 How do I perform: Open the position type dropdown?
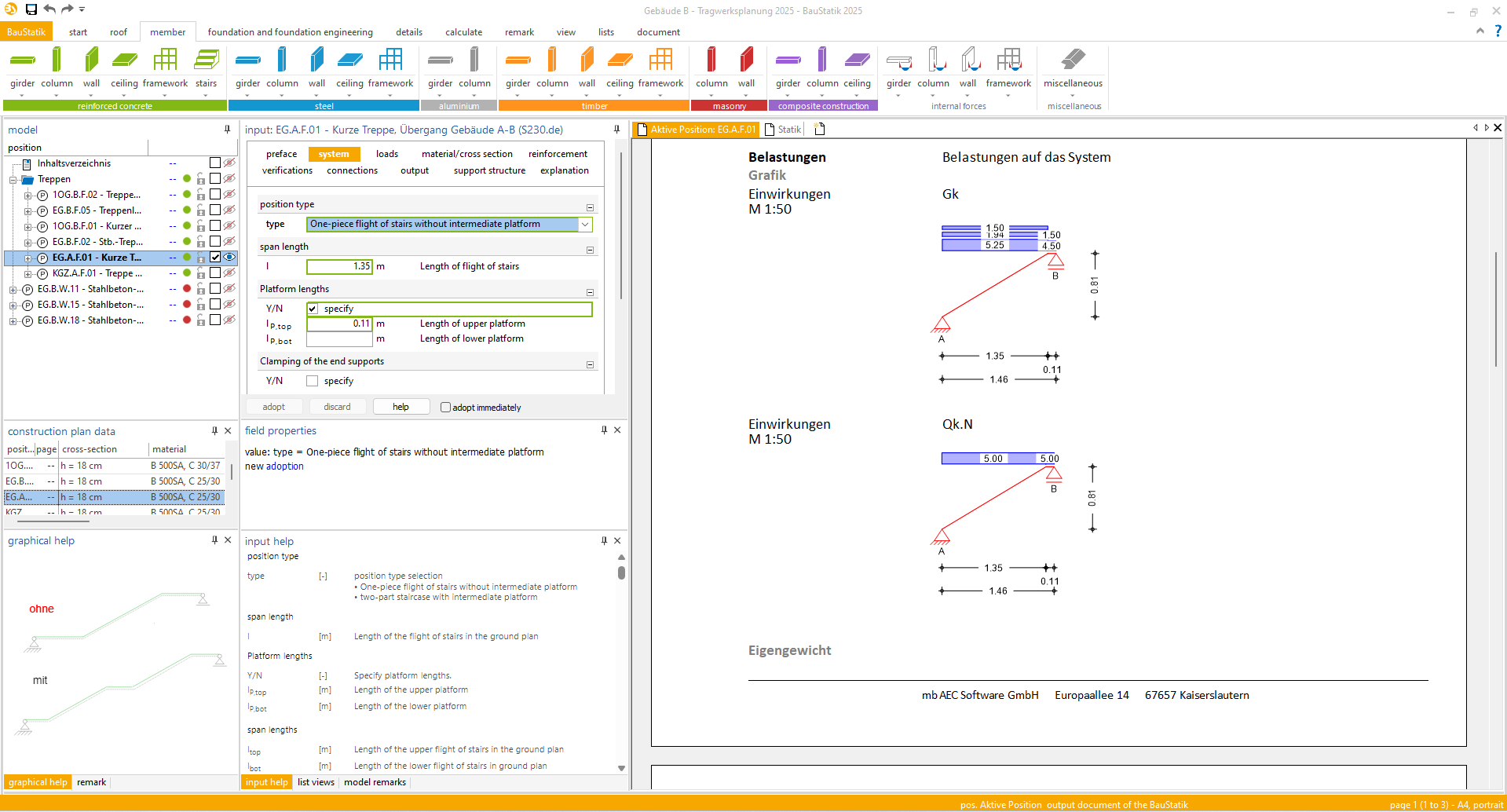point(585,225)
